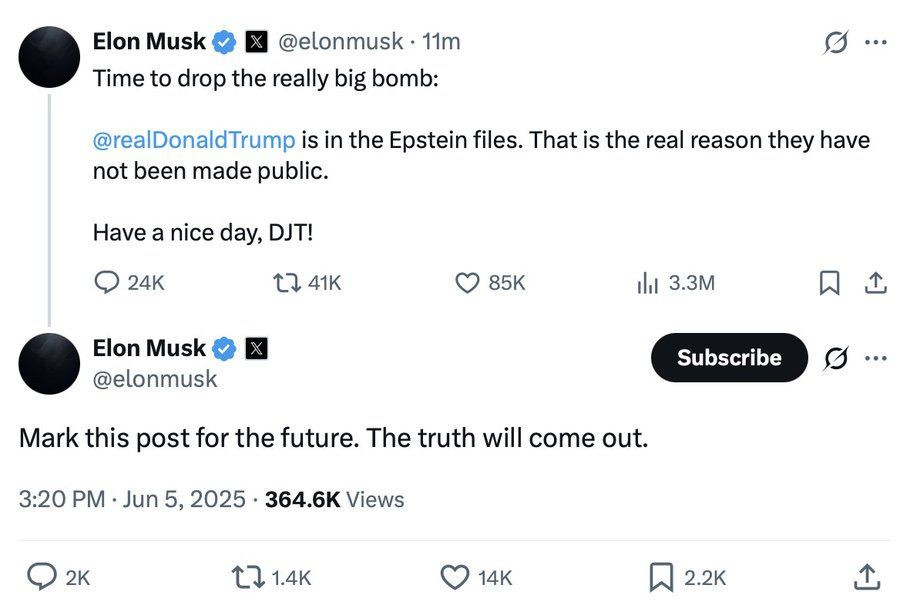Image resolution: width=900 pixels, height=612 pixels.
Task: Click Elon Musk's verified badge
Action: pyautogui.click(x=220, y=42)
